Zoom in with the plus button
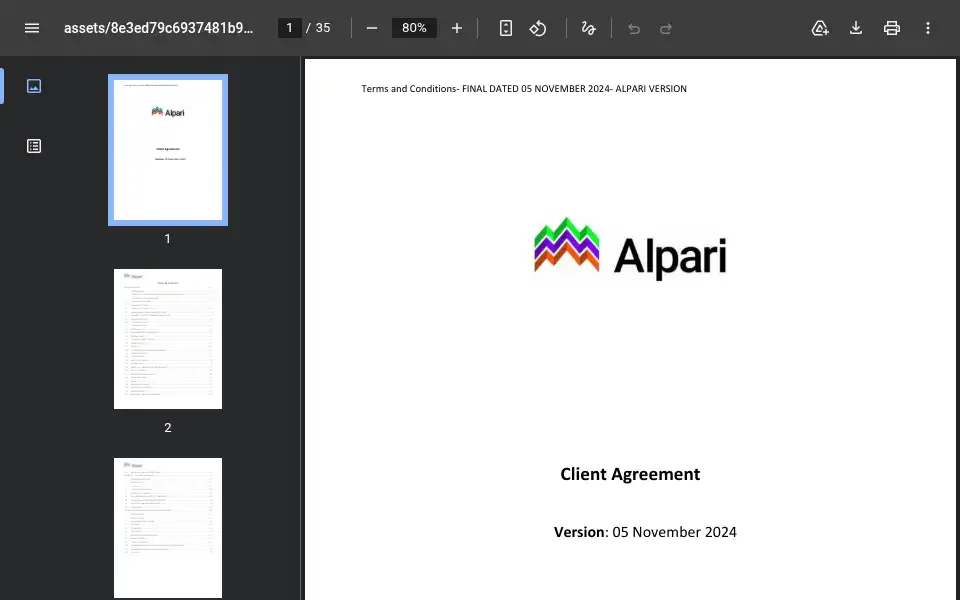 457,28
